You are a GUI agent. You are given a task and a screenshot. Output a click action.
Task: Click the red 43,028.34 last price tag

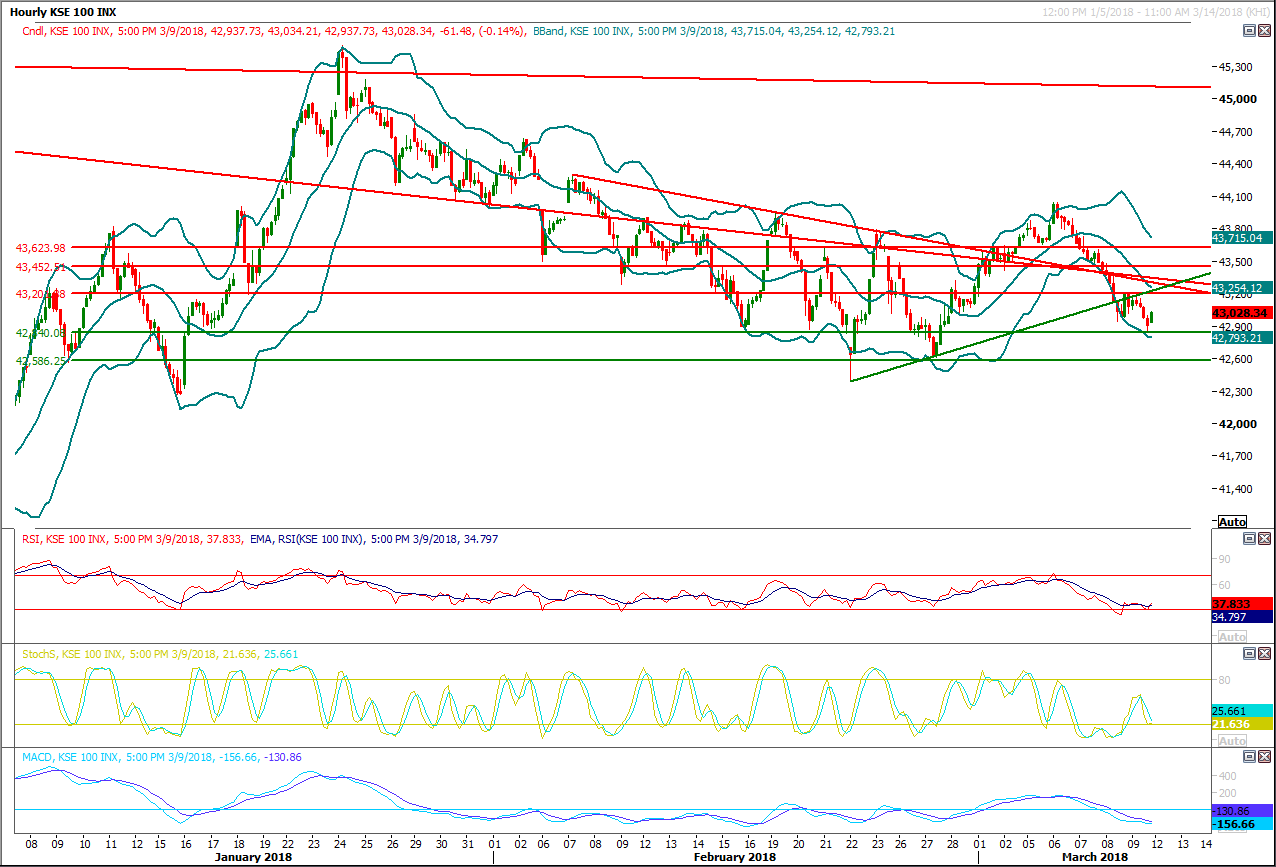(1240, 313)
